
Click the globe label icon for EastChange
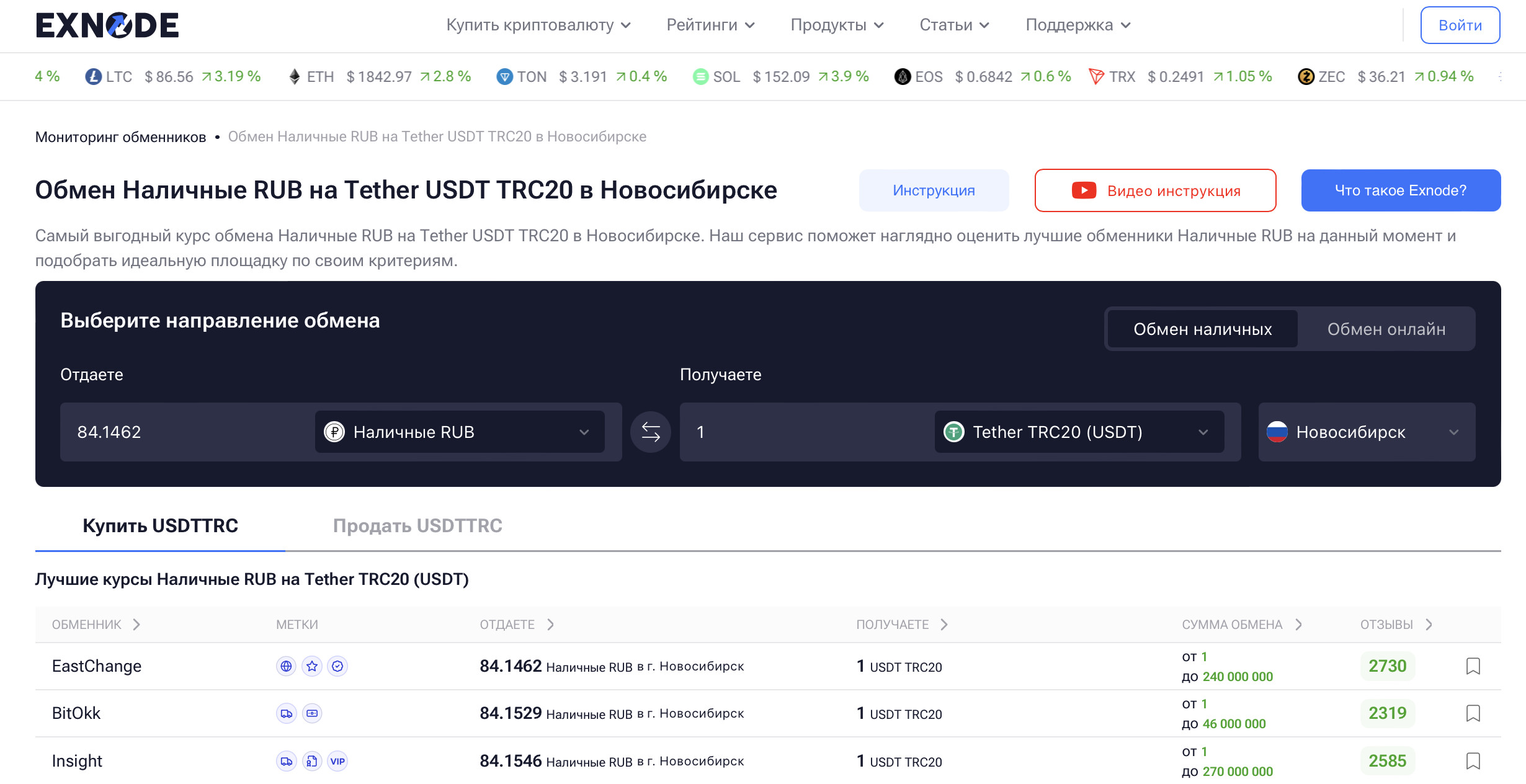click(286, 666)
